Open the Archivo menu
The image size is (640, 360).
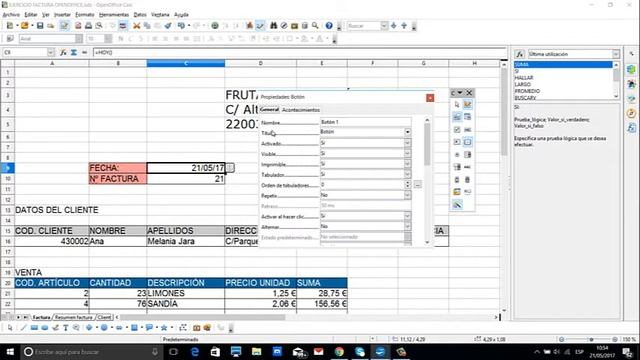pyautogui.click(x=11, y=15)
